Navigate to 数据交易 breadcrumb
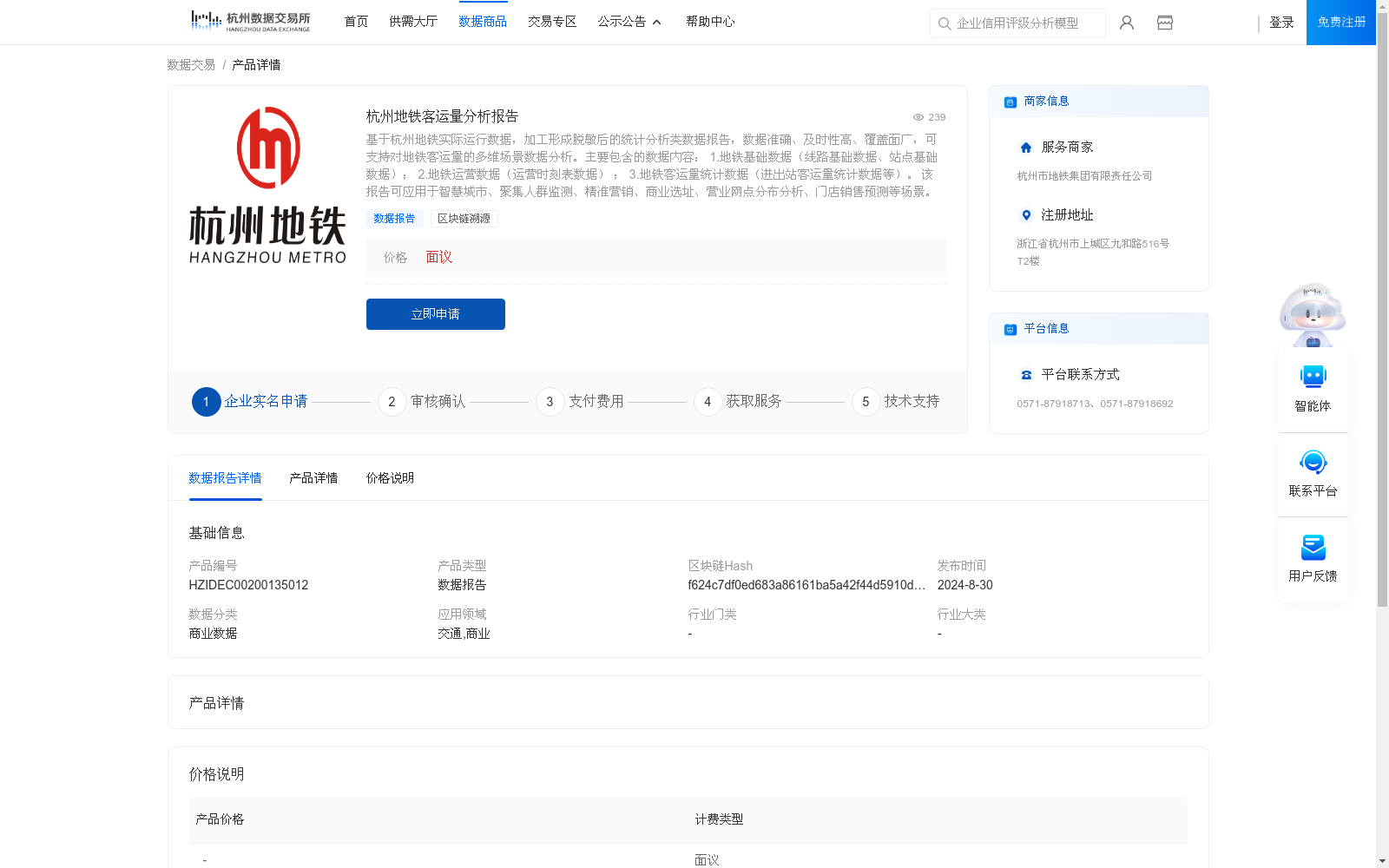 click(191, 65)
